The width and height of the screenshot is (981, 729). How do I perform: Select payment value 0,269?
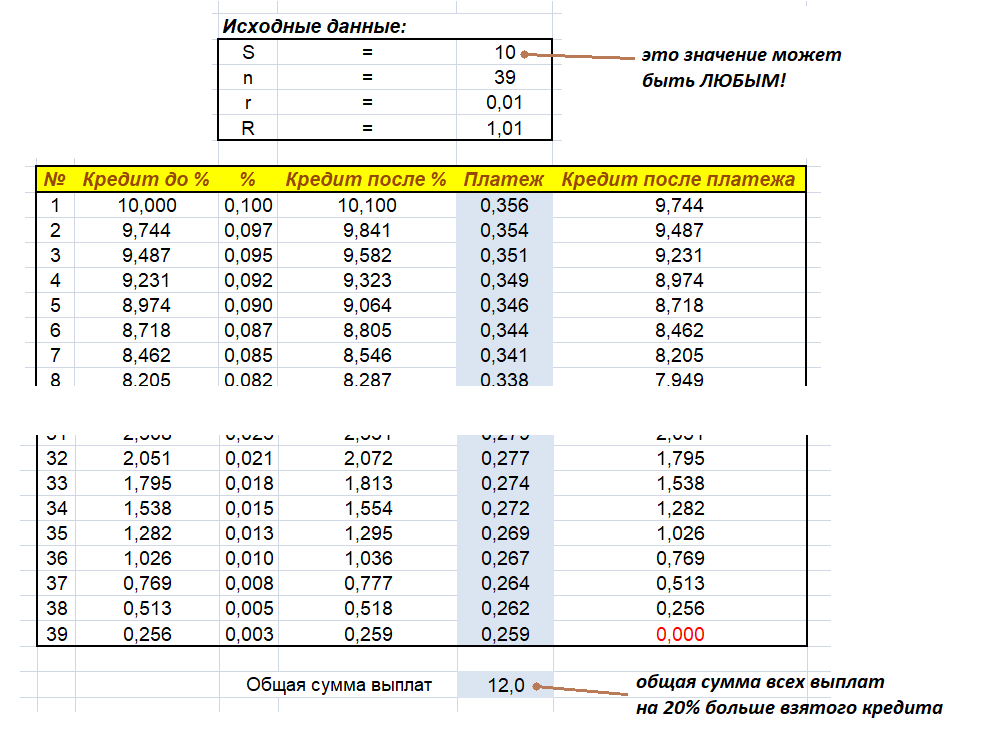pyautogui.click(x=506, y=533)
